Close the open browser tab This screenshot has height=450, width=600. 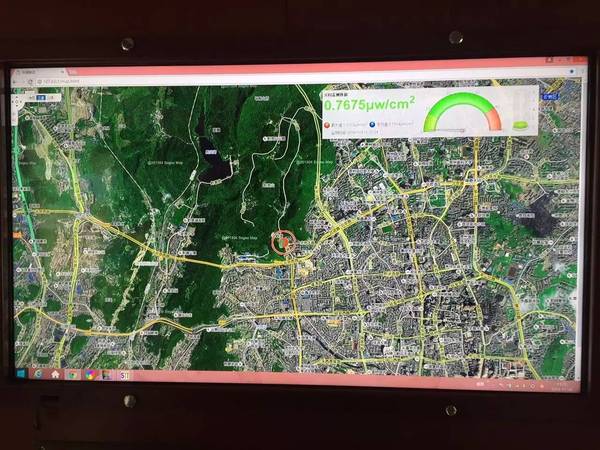pyautogui.click(x=62, y=72)
